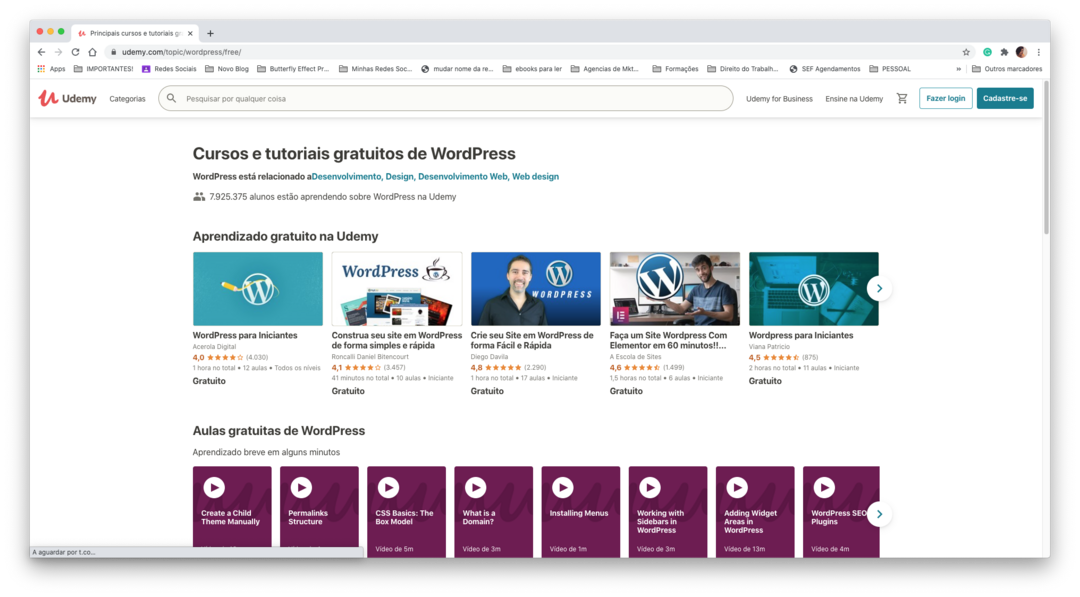1080x597 pixels.
Task: Open Crie seu Site em WordPress course title
Action: pyautogui.click(x=532, y=340)
